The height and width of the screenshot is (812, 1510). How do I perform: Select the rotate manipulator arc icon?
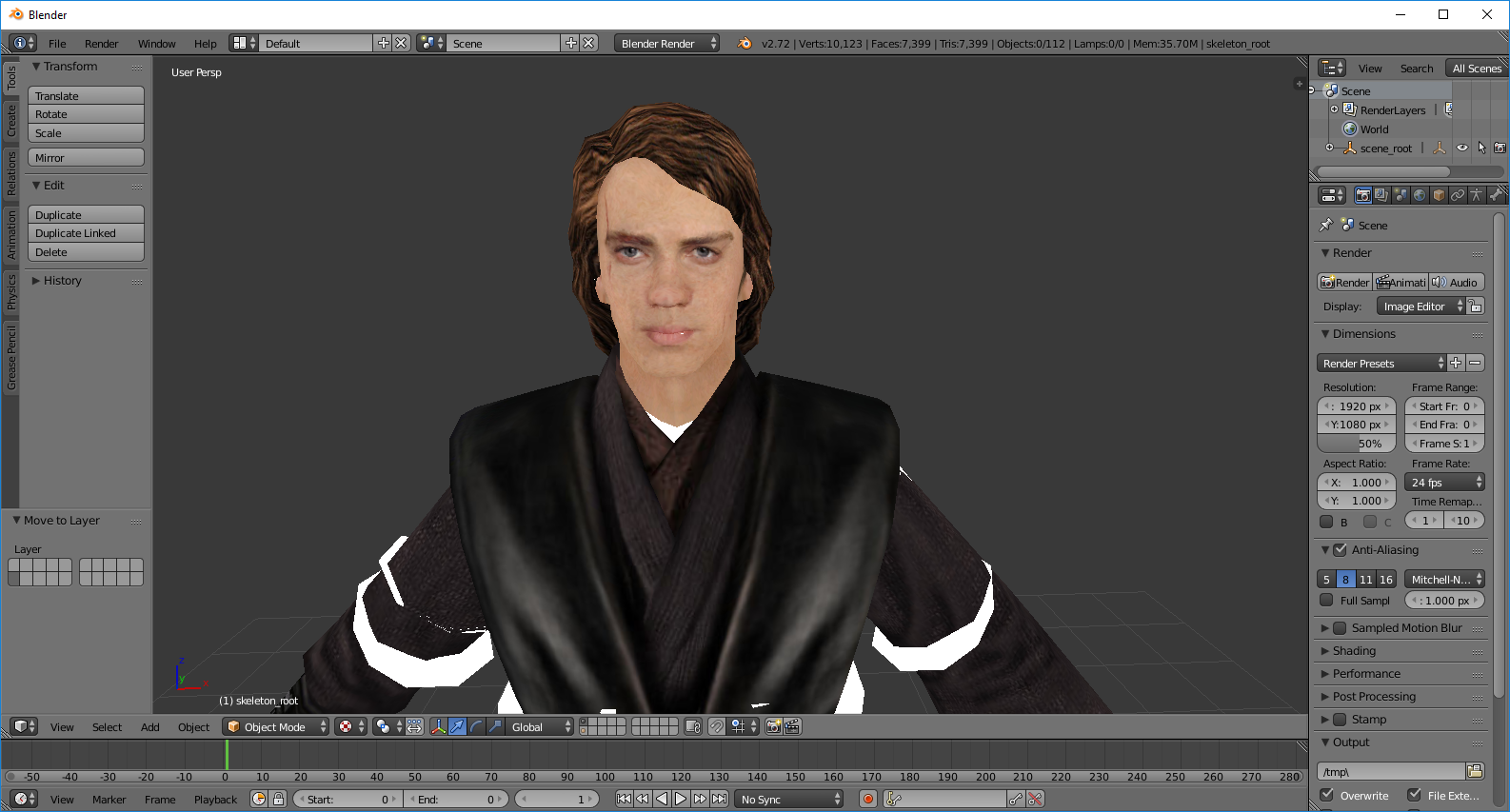pyautogui.click(x=476, y=726)
